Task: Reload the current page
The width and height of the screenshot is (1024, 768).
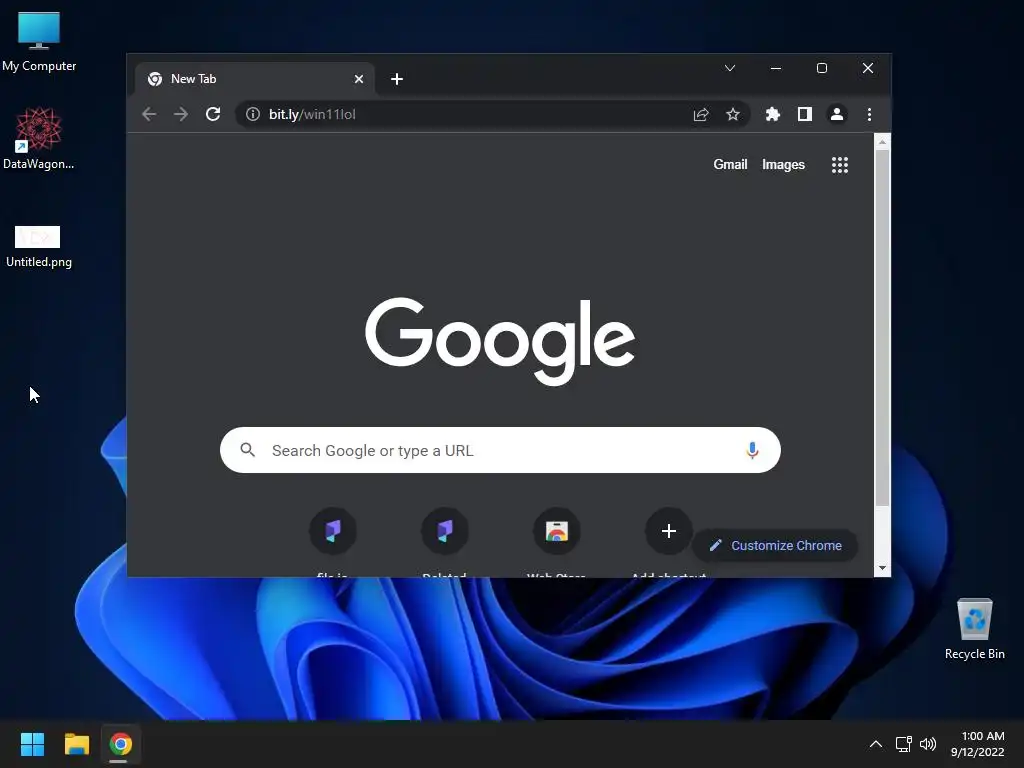Action: (213, 114)
